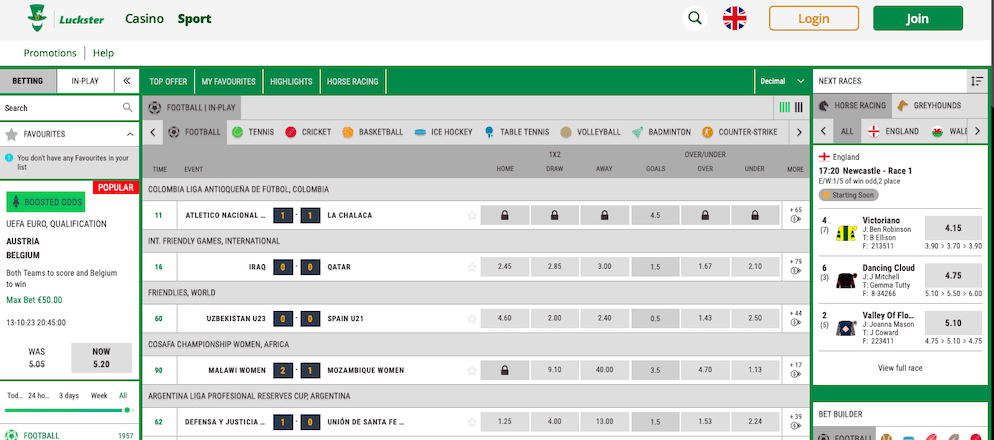994x440 pixels.
Task: Click Boosted Odds green badge
Action: pos(46,202)
